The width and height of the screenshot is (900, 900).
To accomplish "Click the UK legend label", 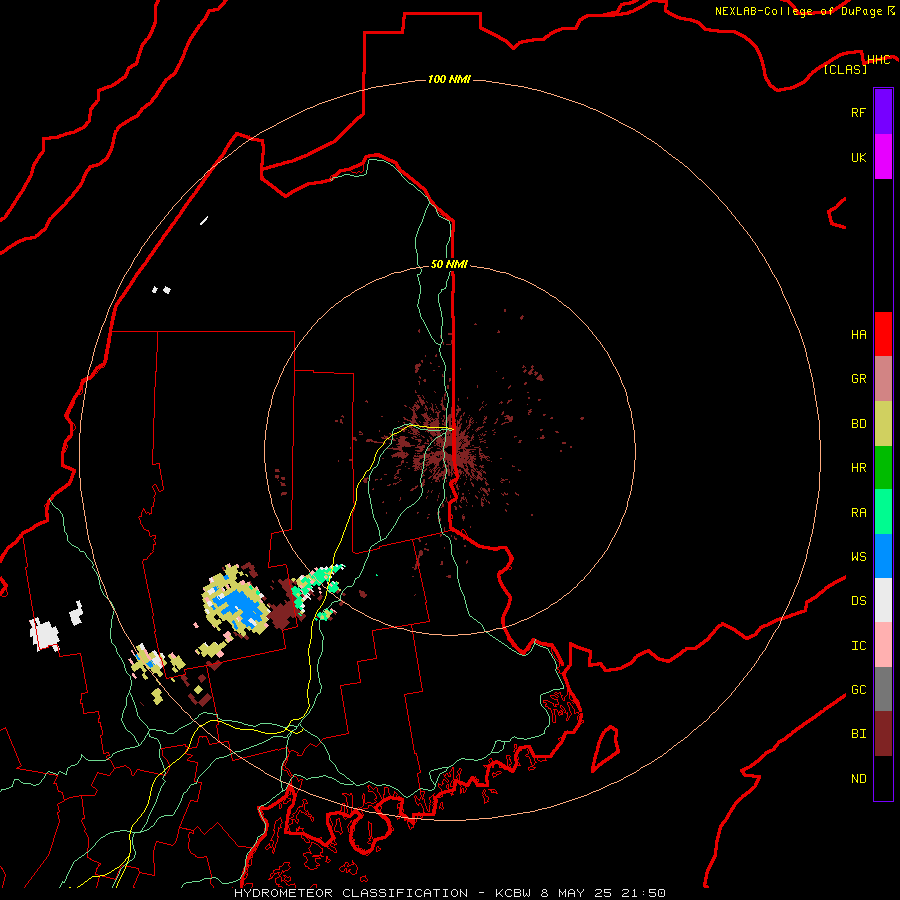I will pyautogui.click(x=858, y=157).
